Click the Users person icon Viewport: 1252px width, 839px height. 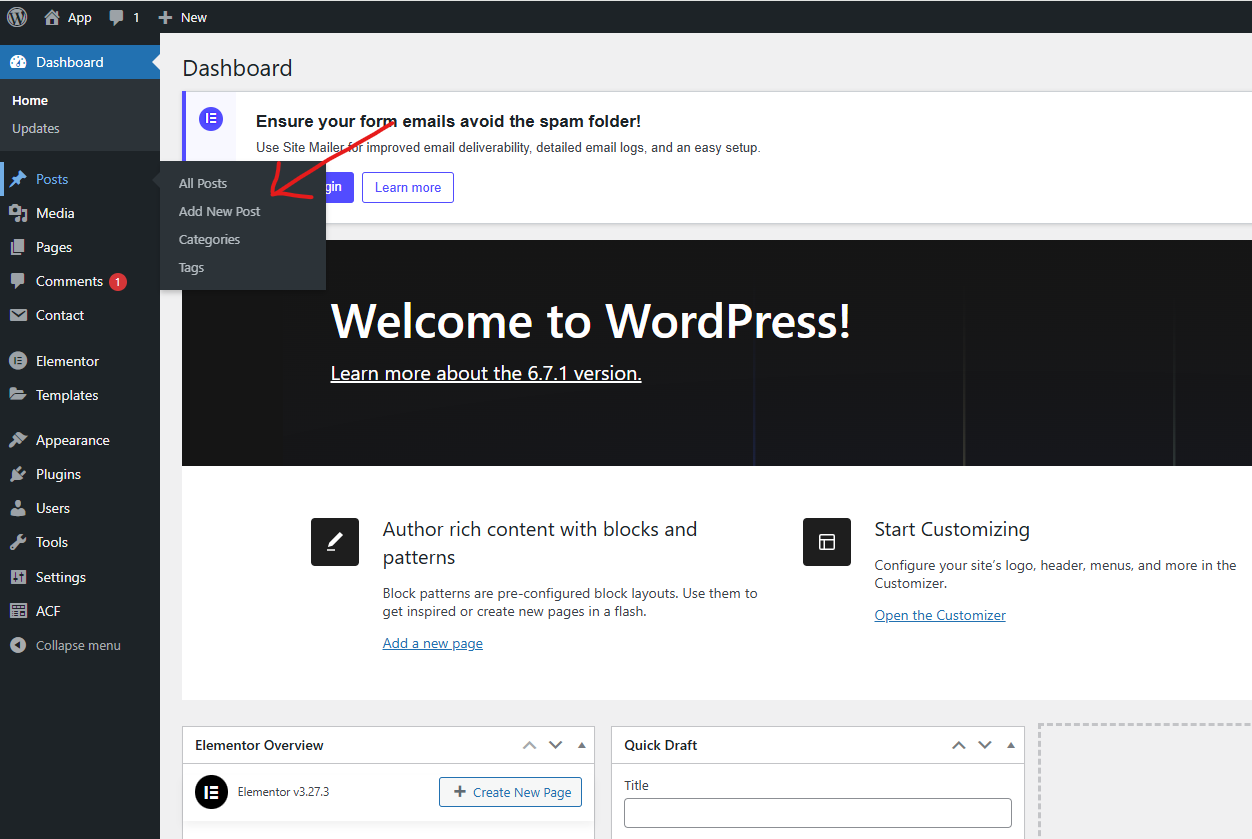[18, 508]
